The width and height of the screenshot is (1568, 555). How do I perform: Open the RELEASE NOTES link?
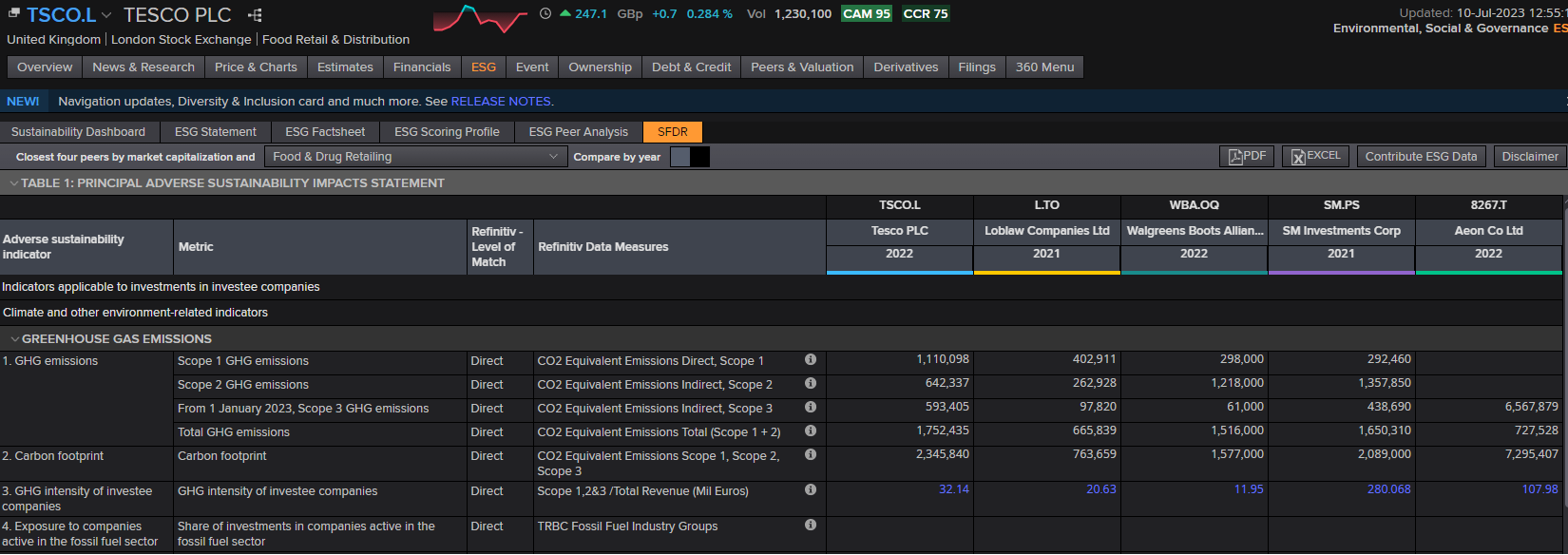(x=501, y=102)
